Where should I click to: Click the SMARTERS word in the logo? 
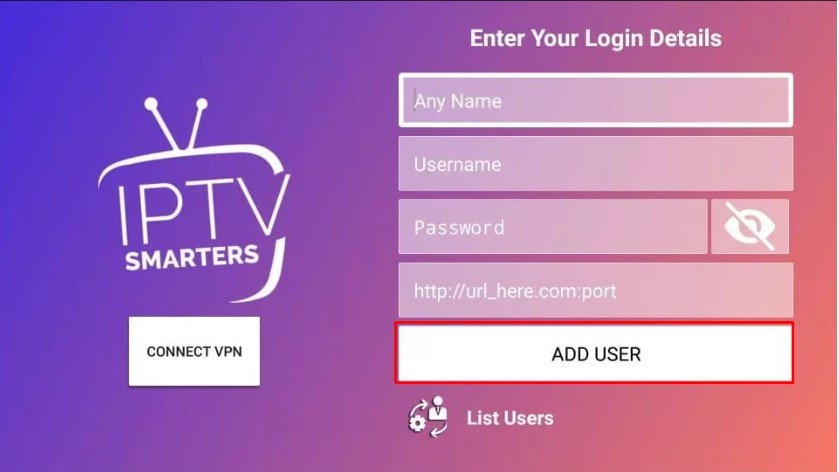192,257
